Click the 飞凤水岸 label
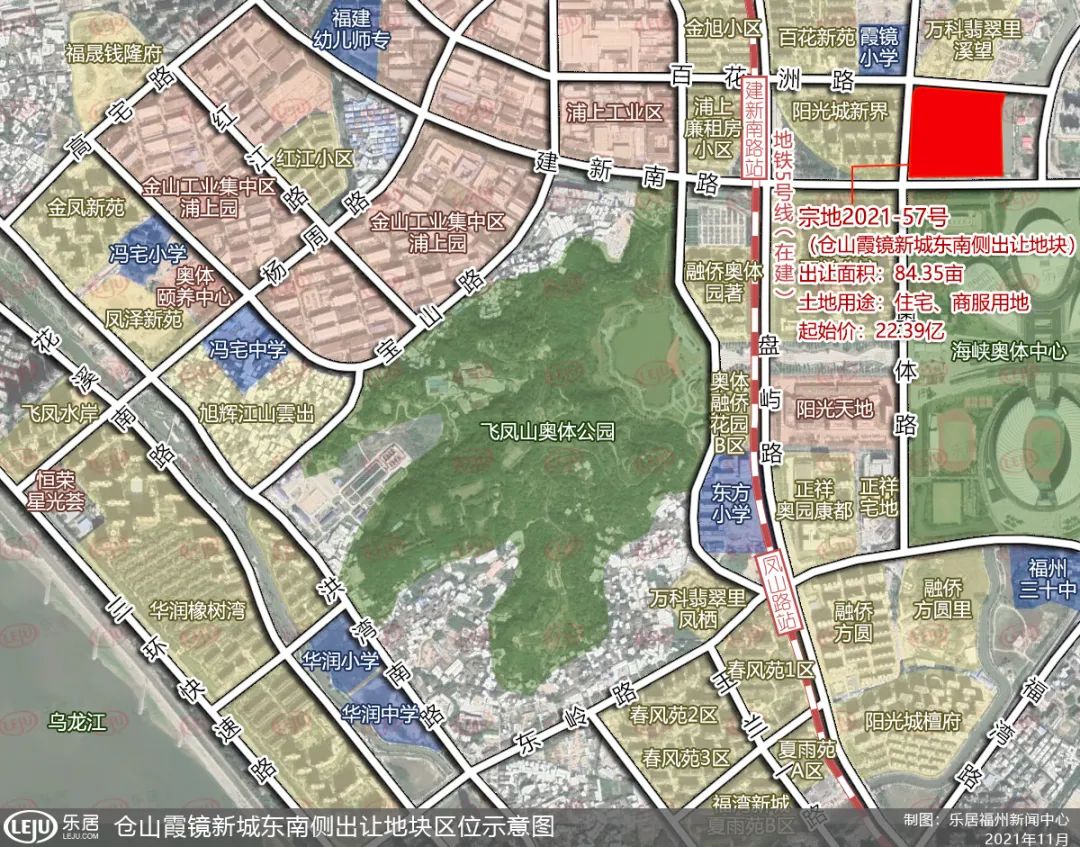The width and height of the screenshot is (1080, 847). pos(61,413)
